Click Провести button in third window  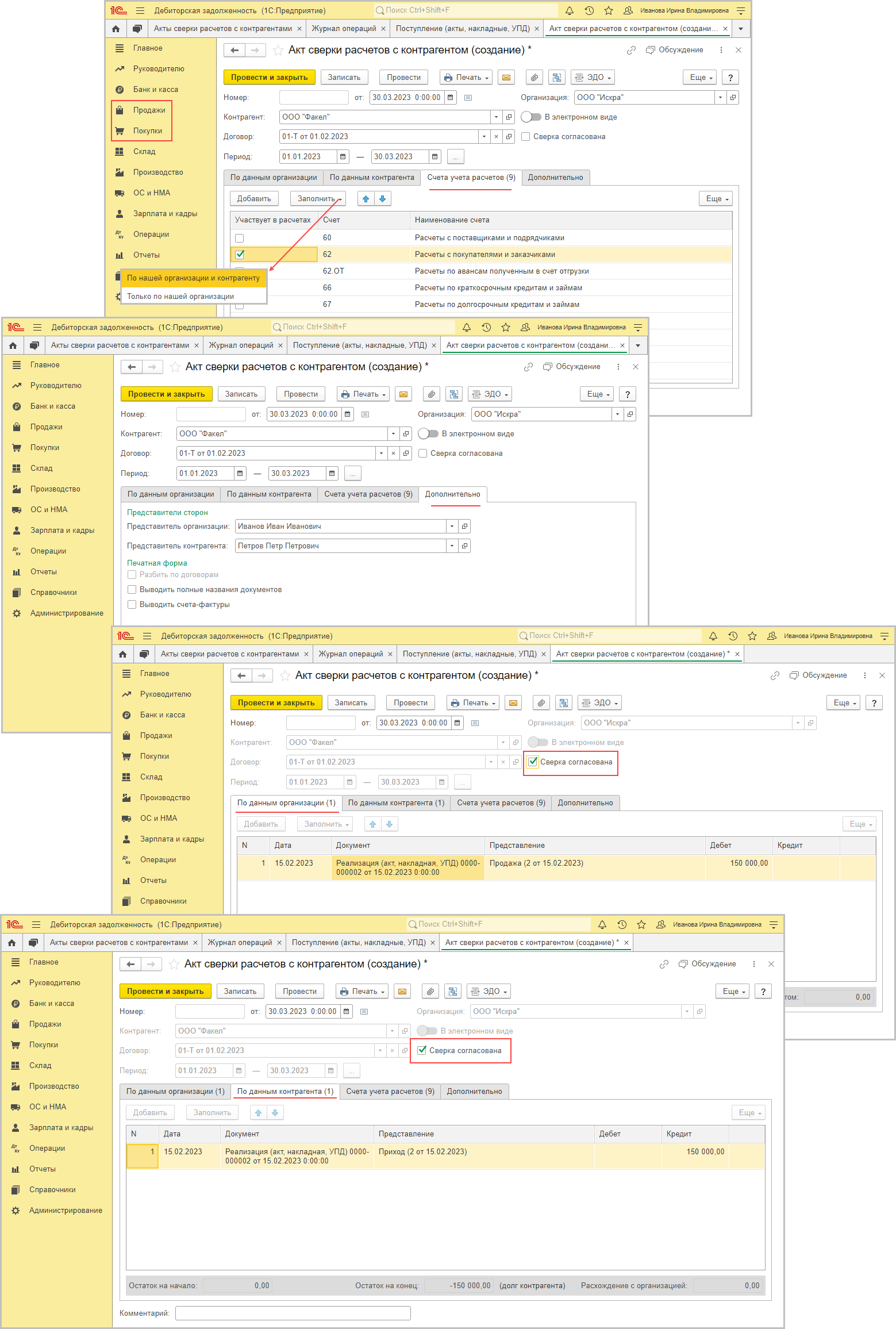(x=411, y=703)
